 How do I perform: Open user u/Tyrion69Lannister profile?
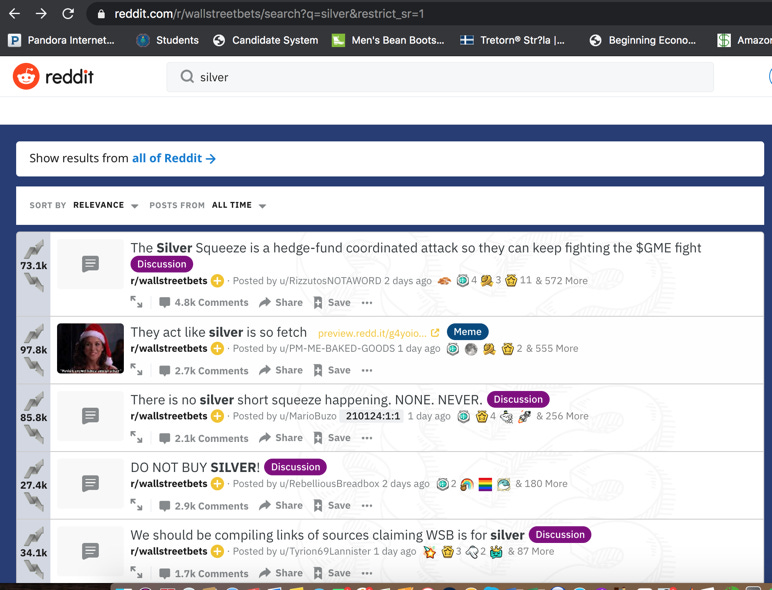point(325,551)
